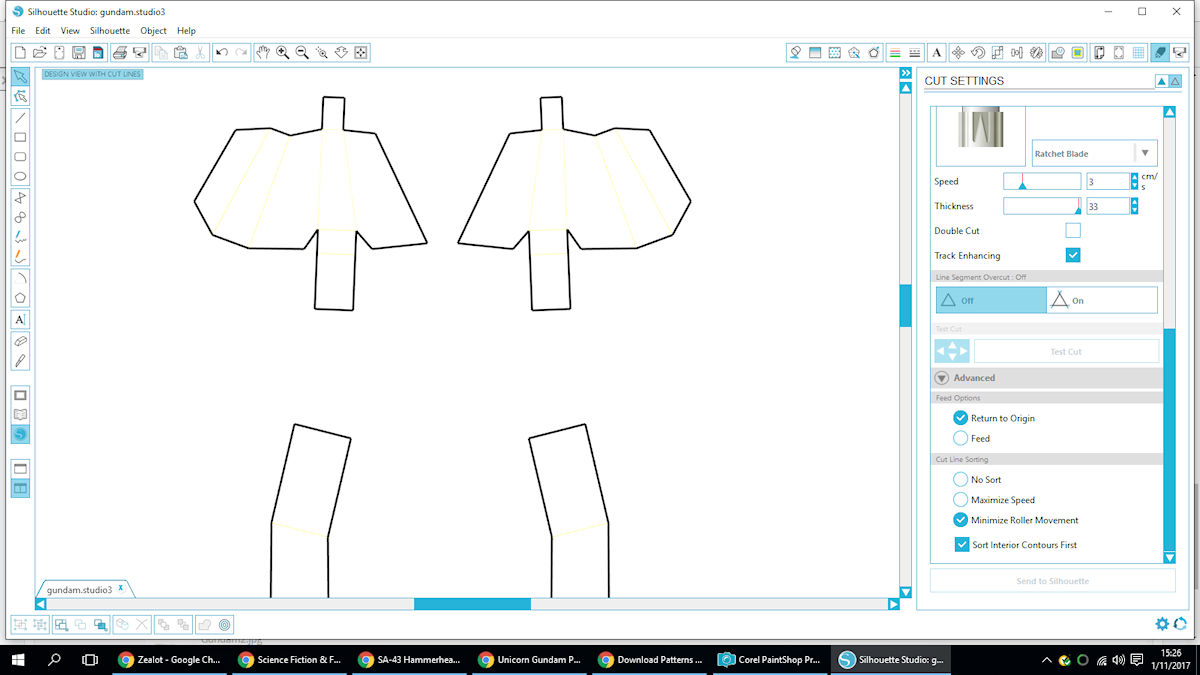
Task: Adjust the Speed slider
Action: tap(1042, 181)
